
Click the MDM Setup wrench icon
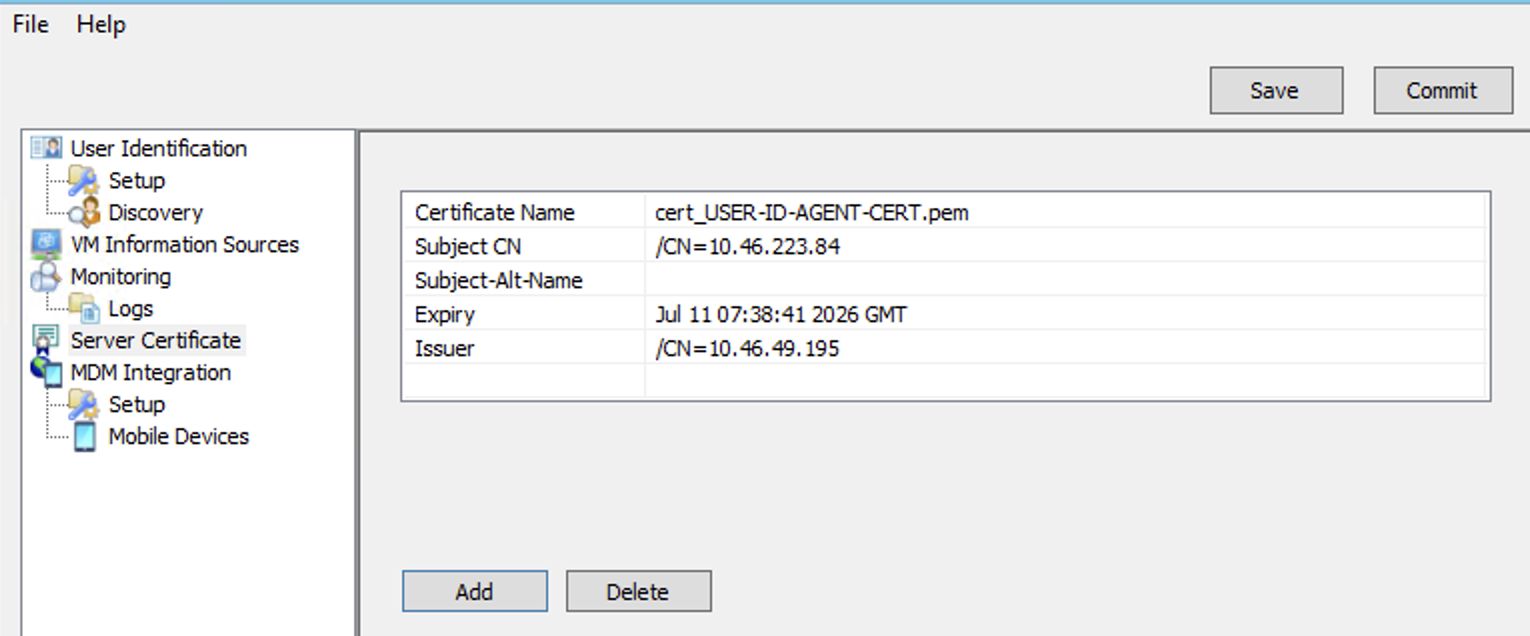click(84, 404)
